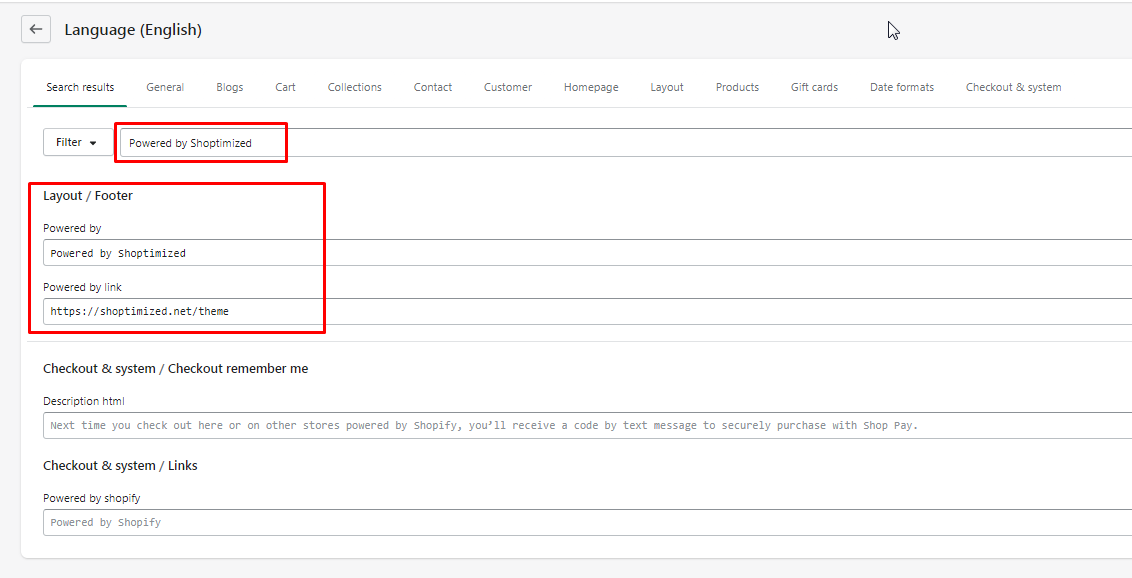Screen dimensions: 1132x578
Task: Go back using the arrow button
Action: (x=36, y=30)
